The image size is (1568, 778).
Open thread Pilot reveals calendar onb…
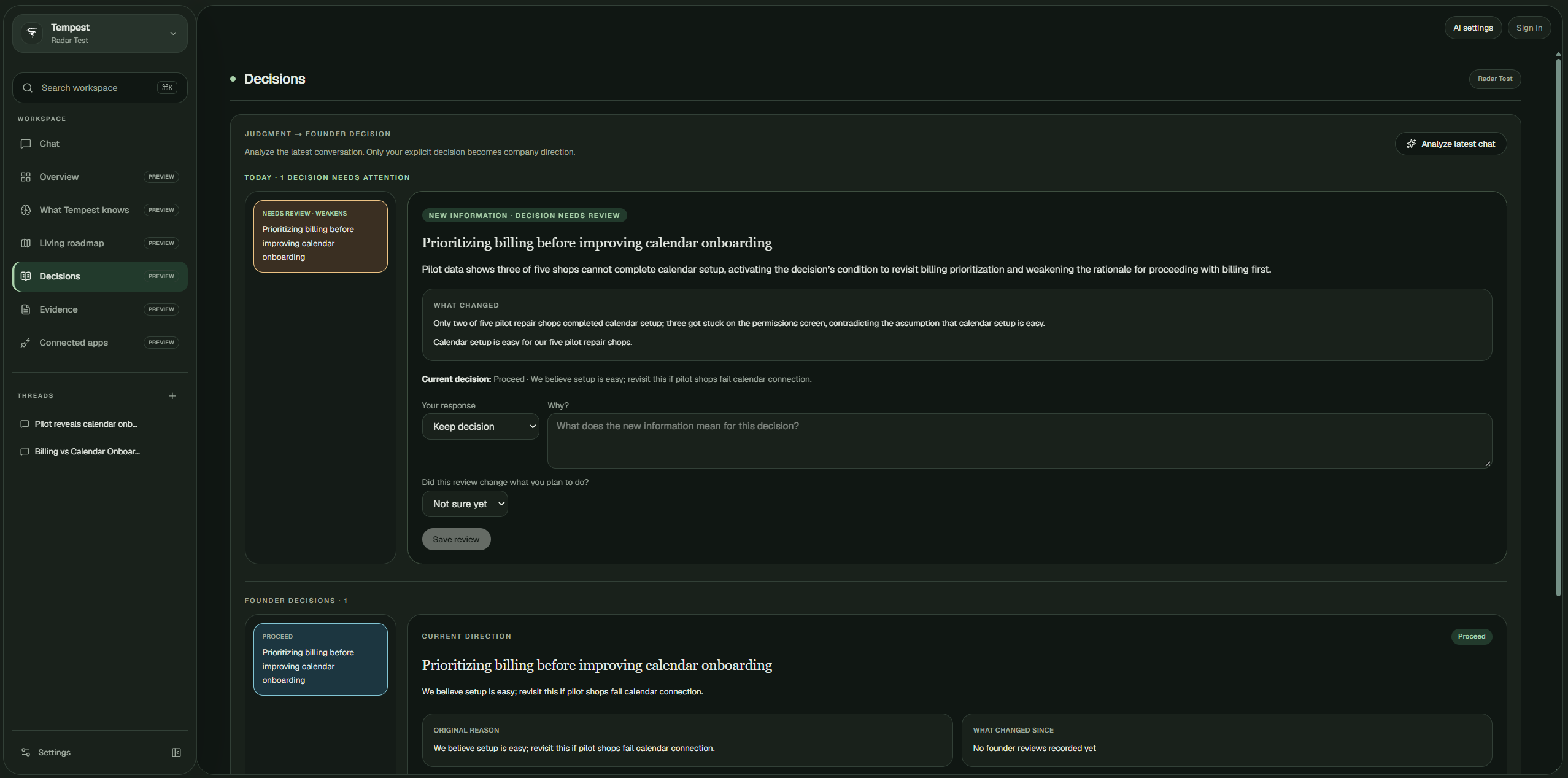pyautogui.click(x=86, y=424)
